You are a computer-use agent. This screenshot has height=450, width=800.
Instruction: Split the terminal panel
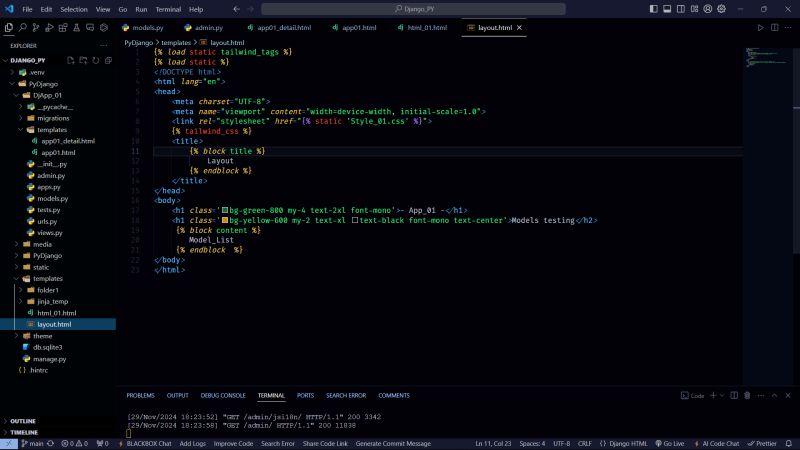tap(734, 395)
